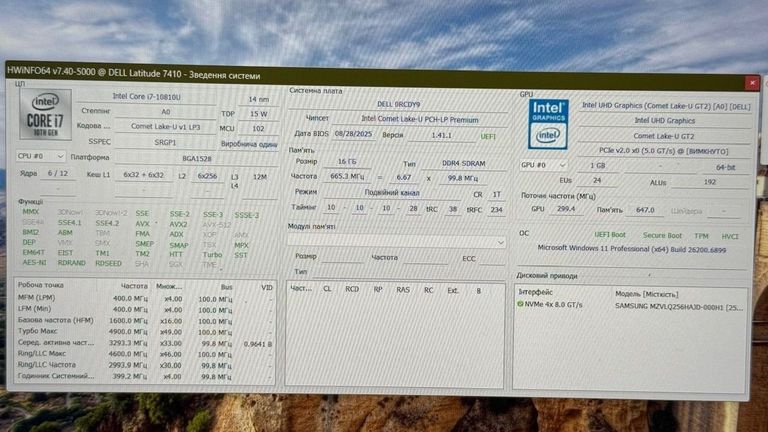Image resolution: width=768 pixels, height=432 pixels.
Task: Click the BIOS date 08/28/2025
Action: [353, 133]
